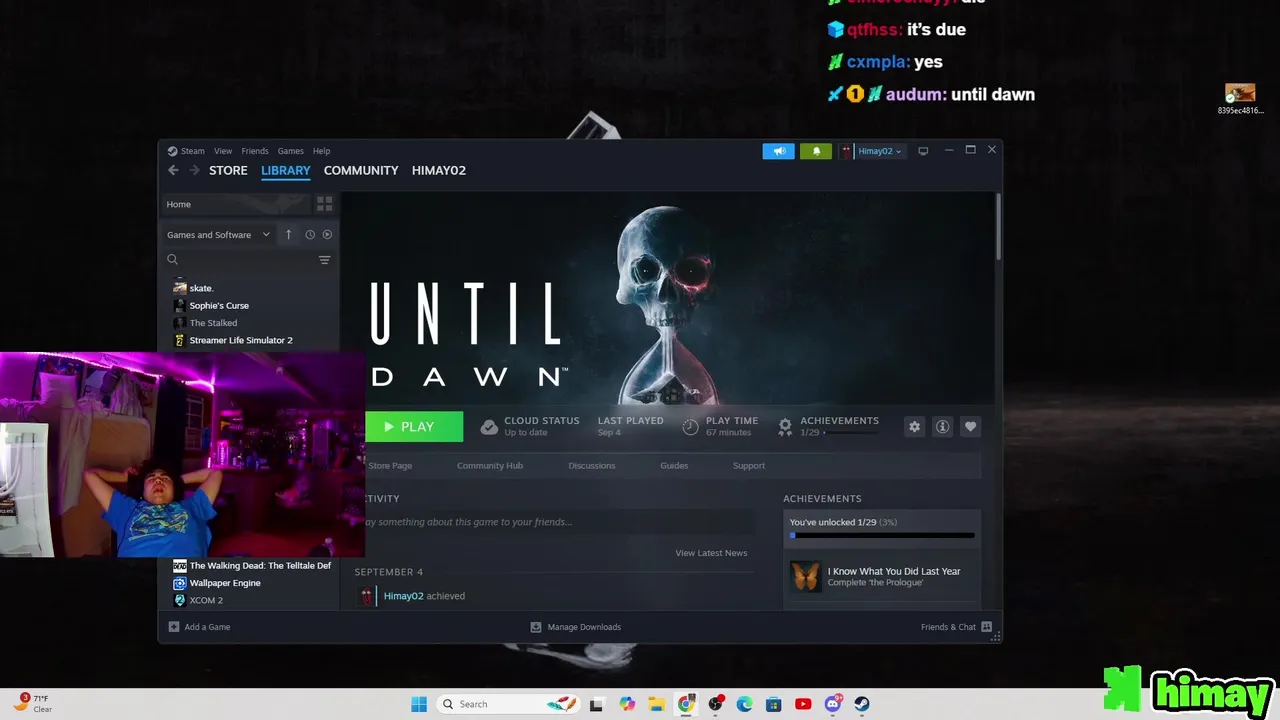1280x720 pixels.
Task: Open the Support link
Action: 749,466
